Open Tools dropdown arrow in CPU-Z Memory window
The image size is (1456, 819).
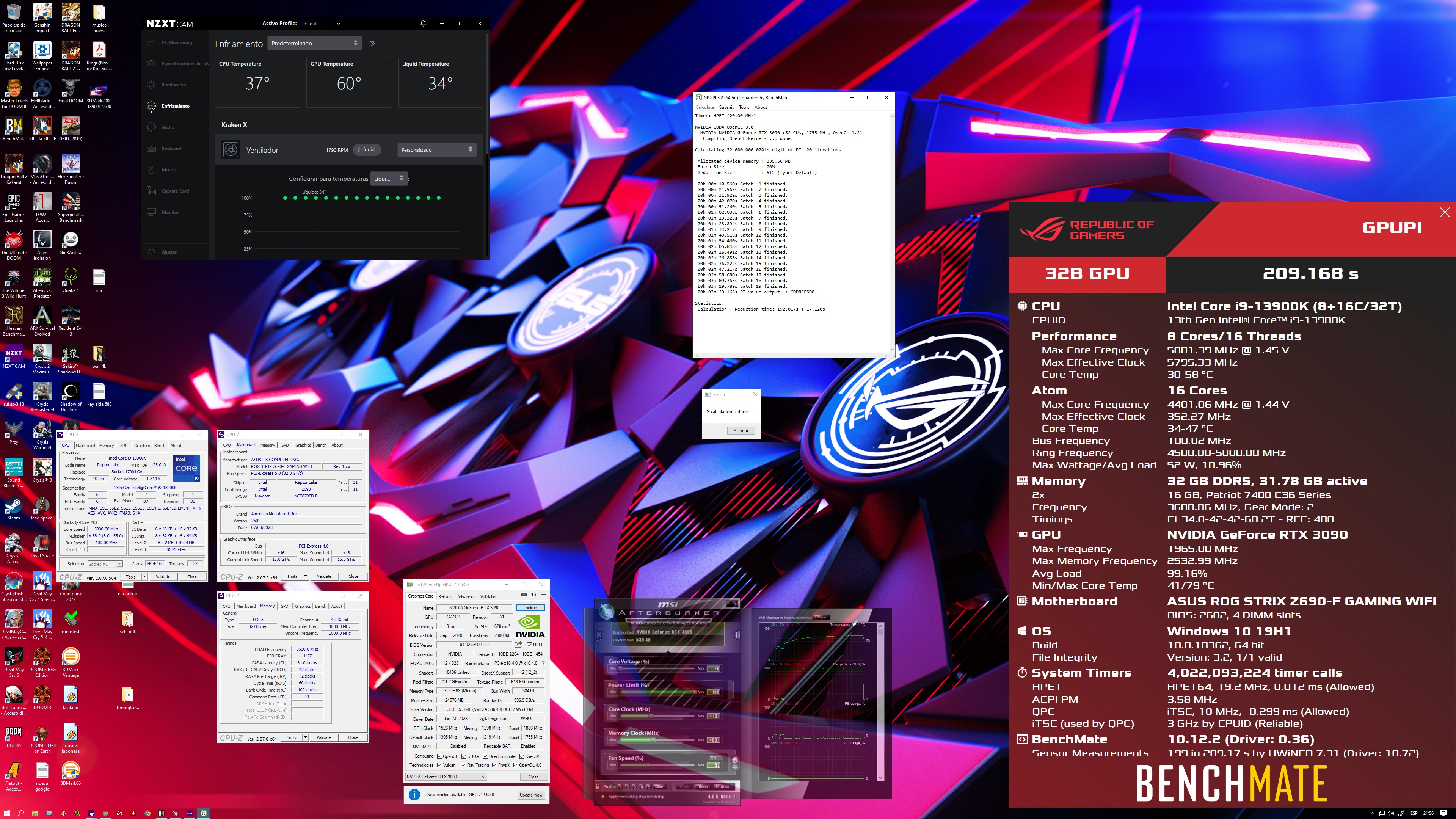tap(306, 737)
